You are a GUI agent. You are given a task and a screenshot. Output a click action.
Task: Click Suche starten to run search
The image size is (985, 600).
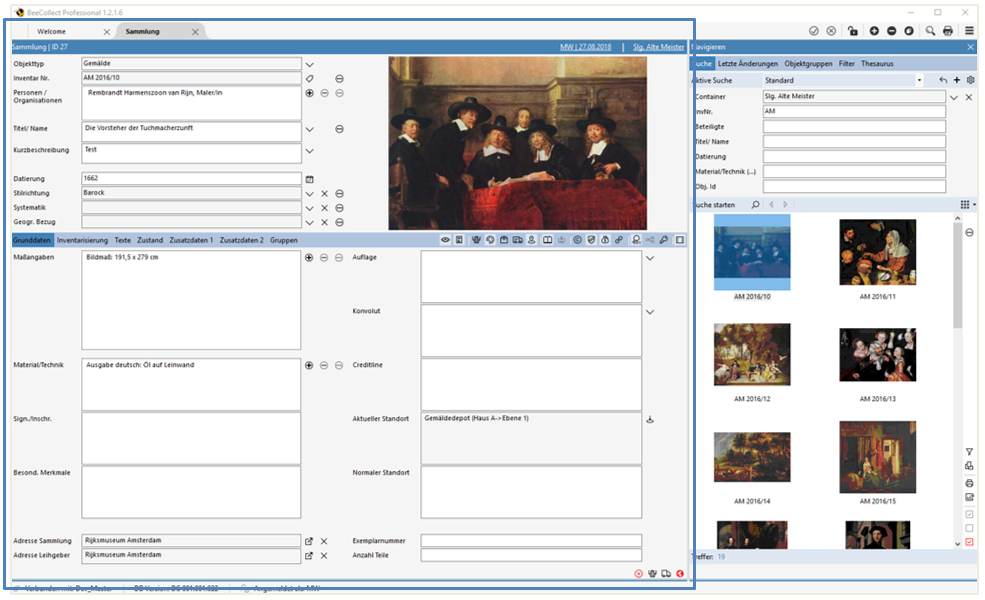tap(717, 204)
